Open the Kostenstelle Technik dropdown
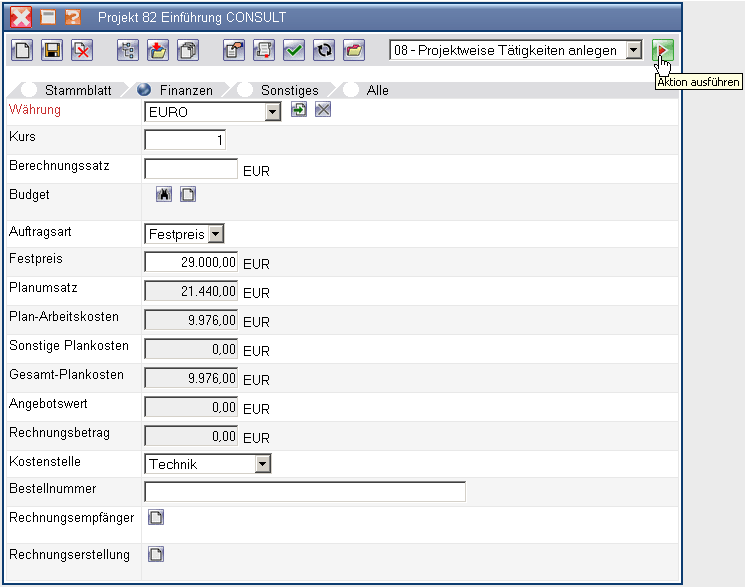Image resolution: width=745 pixels, height=587 pixels. coord(263,464)
